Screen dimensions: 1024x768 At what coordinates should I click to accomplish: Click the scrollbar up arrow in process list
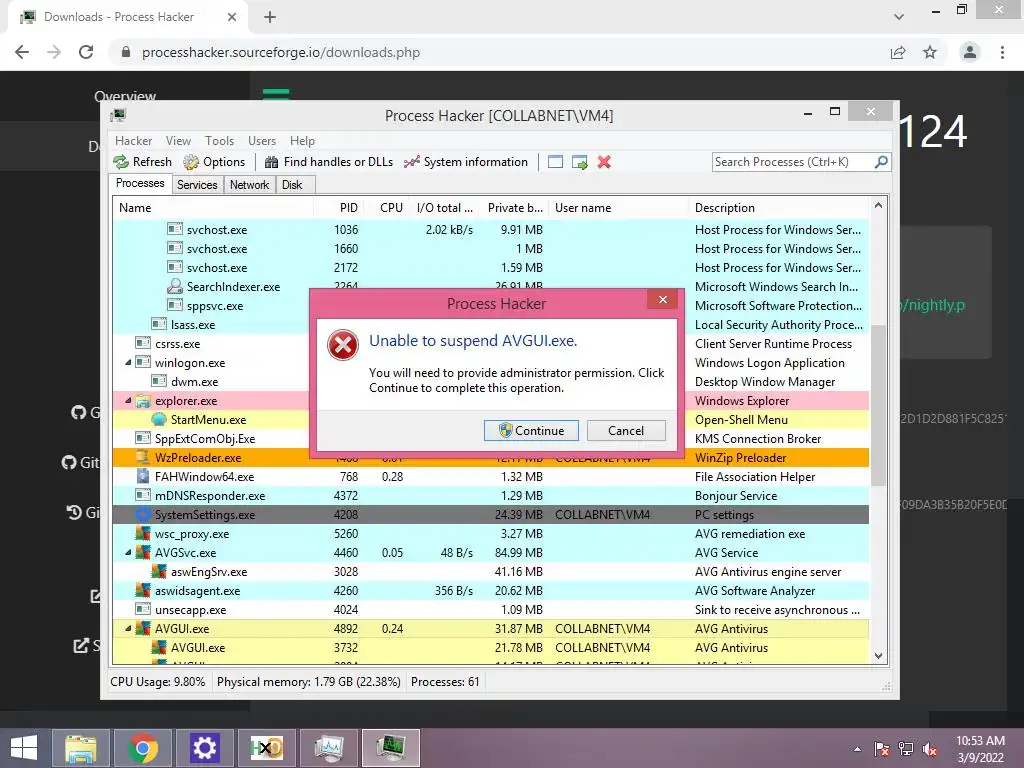(x=878, y=206)
